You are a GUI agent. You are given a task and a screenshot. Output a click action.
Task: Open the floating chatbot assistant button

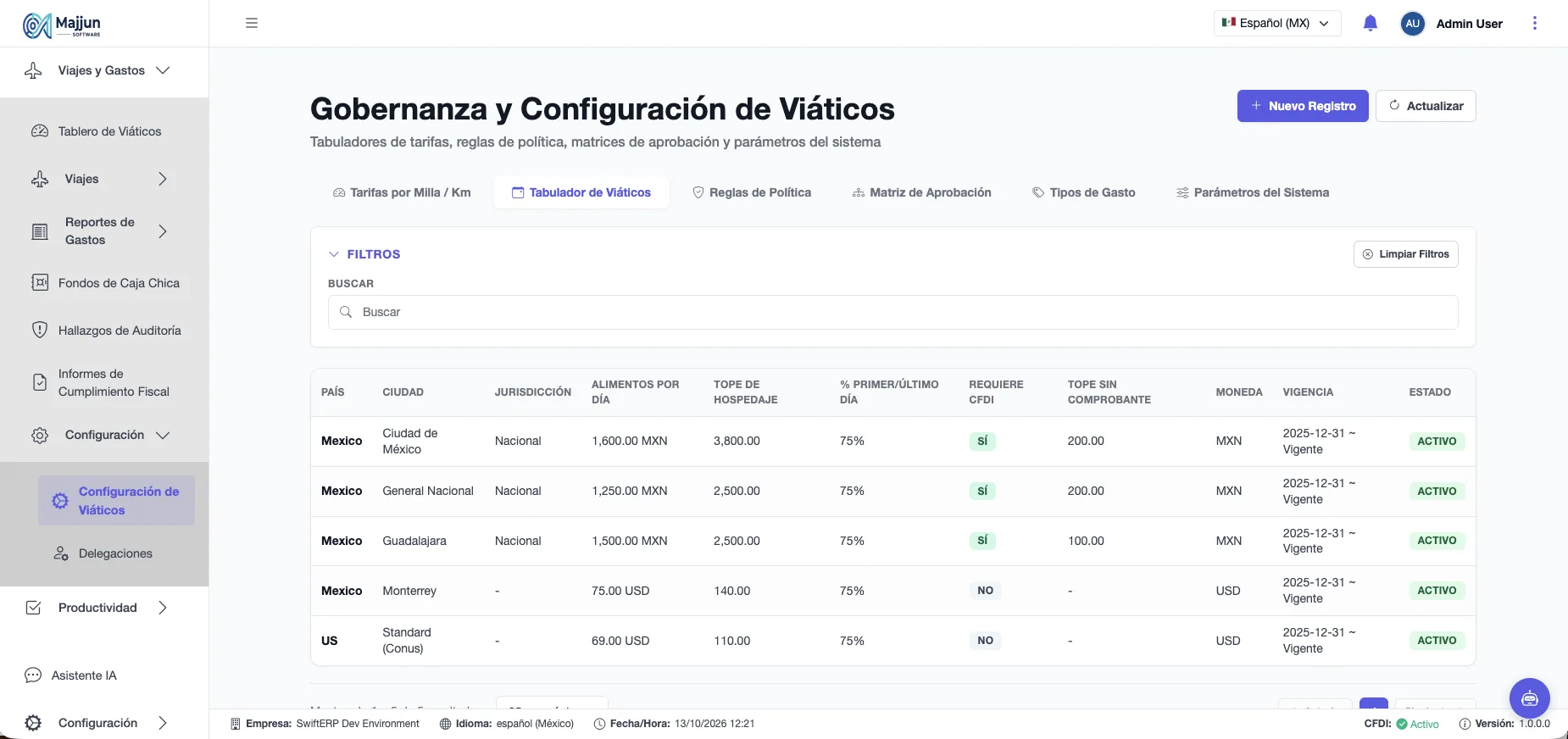pyautogui.click(x=1530, y=698)
